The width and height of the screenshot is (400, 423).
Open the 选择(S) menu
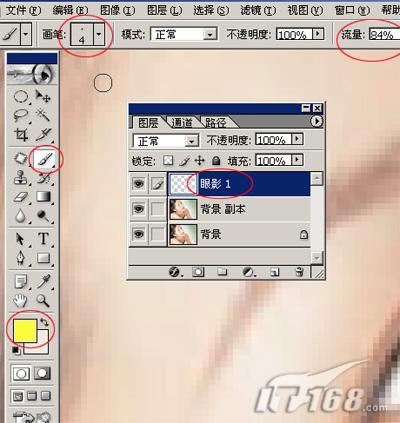coord(211,10)
